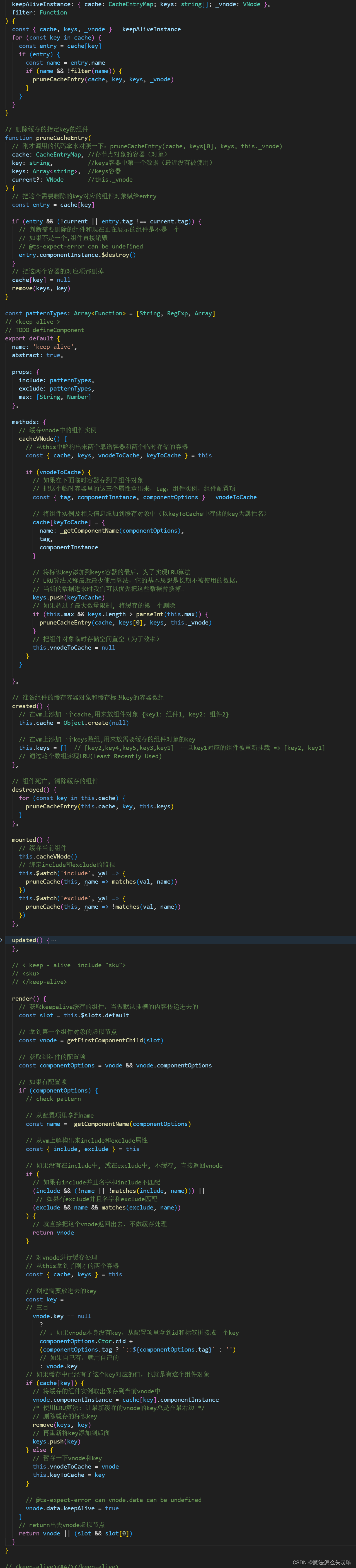Click the "render() {" method line
This screenshot has height=1568, width=356.
[x=29, y=998]
